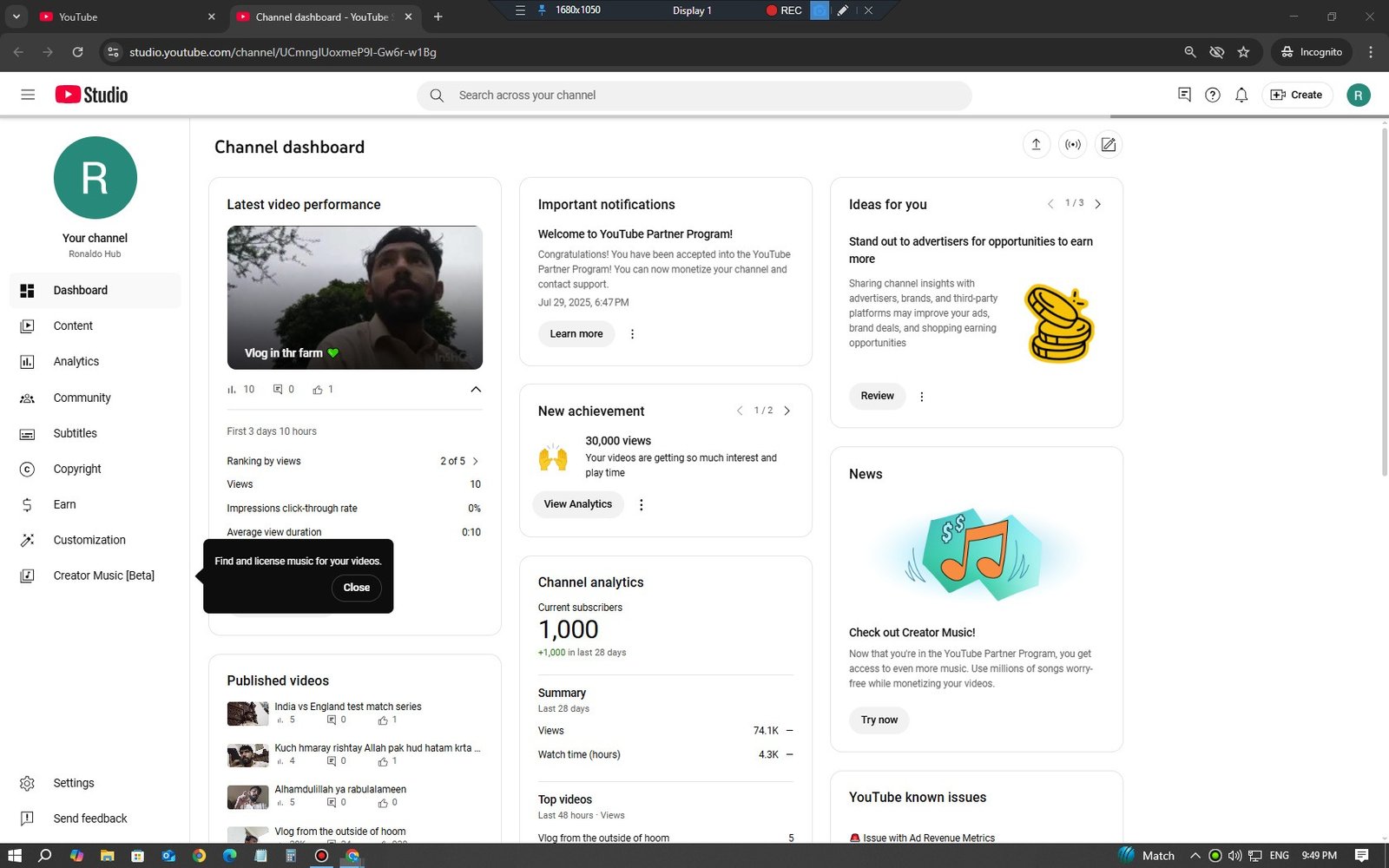Click the View Analytics button

click(578, 504)
